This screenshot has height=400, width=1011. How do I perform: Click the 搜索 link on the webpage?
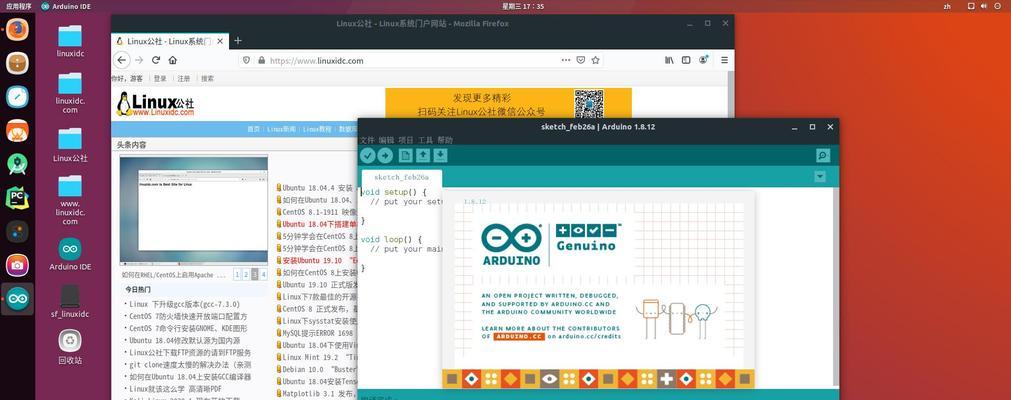[208, 79]
